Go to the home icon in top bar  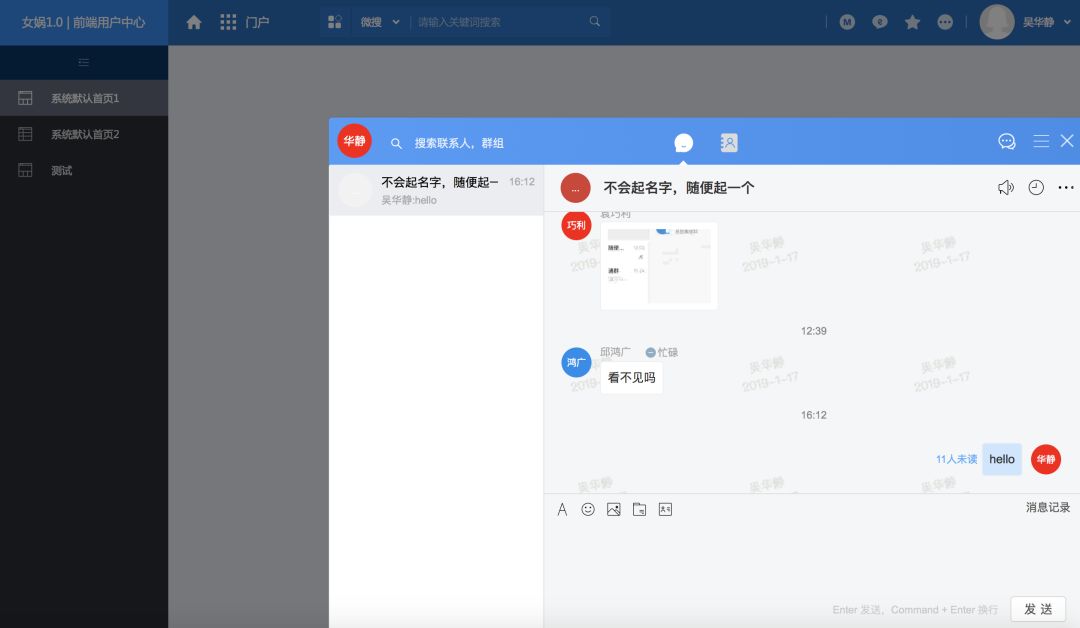tap(194, 22)
